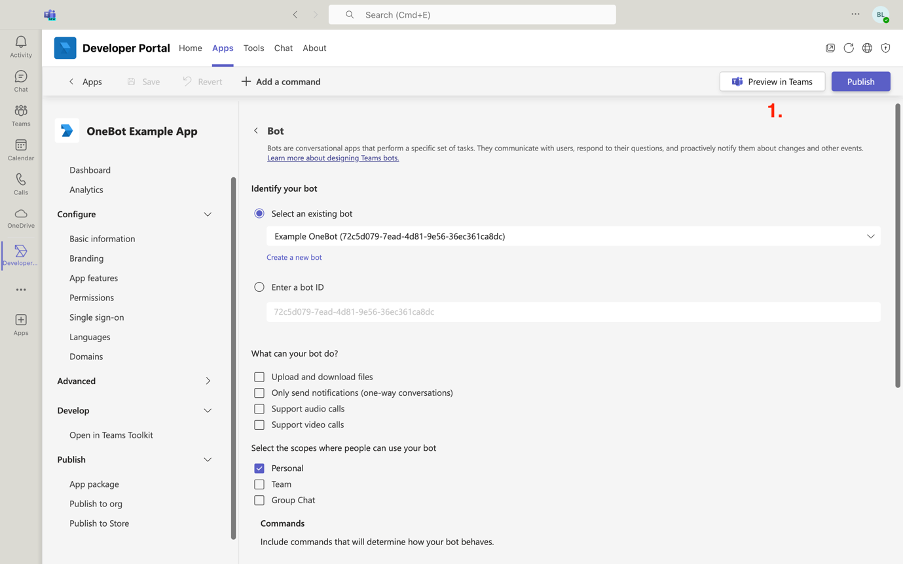Click the pop-out icon in portal header
Image resolution: width=904 pixels, height=564 pixels.
click(830, 48)
